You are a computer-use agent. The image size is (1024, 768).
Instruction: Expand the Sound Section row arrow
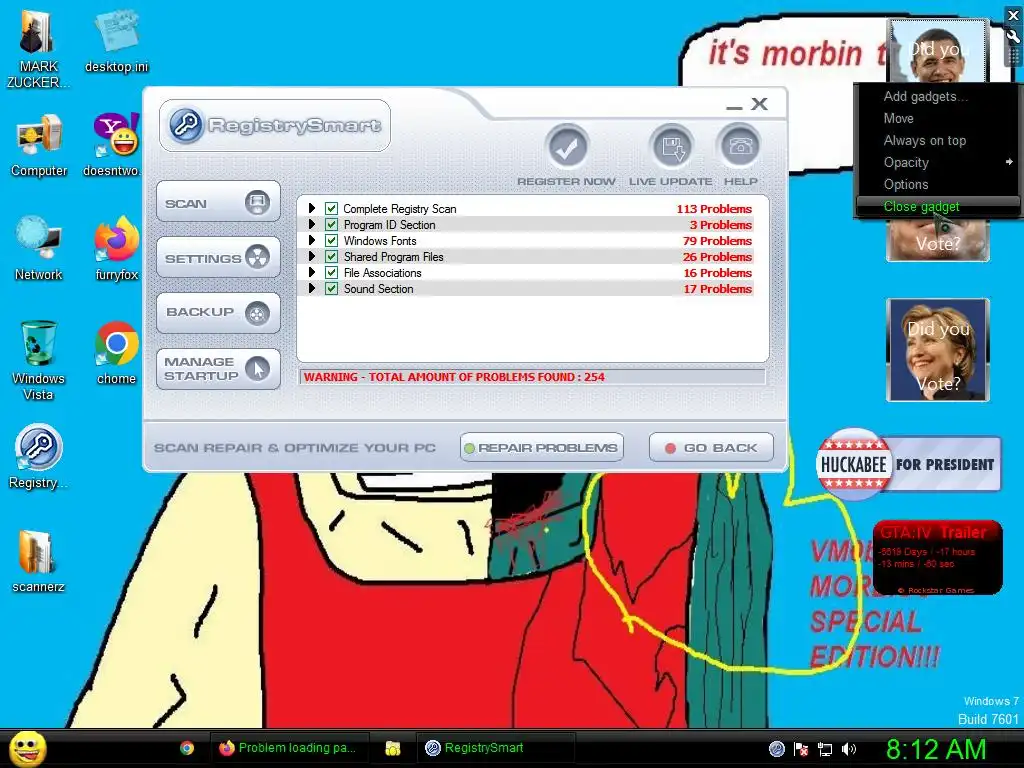(x=312, y=288)
